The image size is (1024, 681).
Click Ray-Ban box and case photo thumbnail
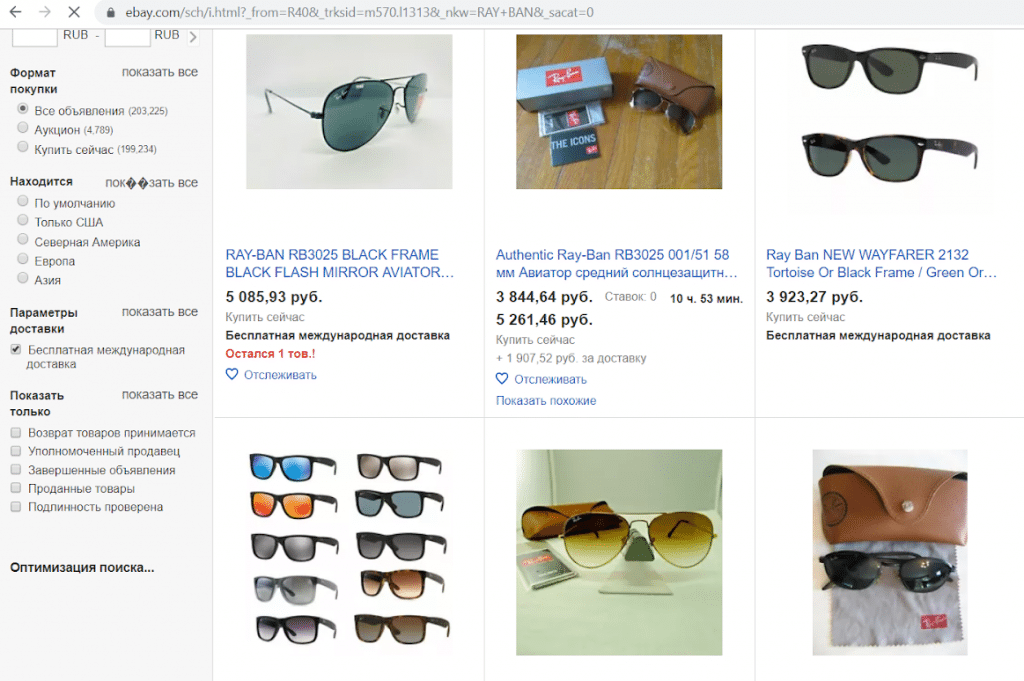[x=619, y=112]
